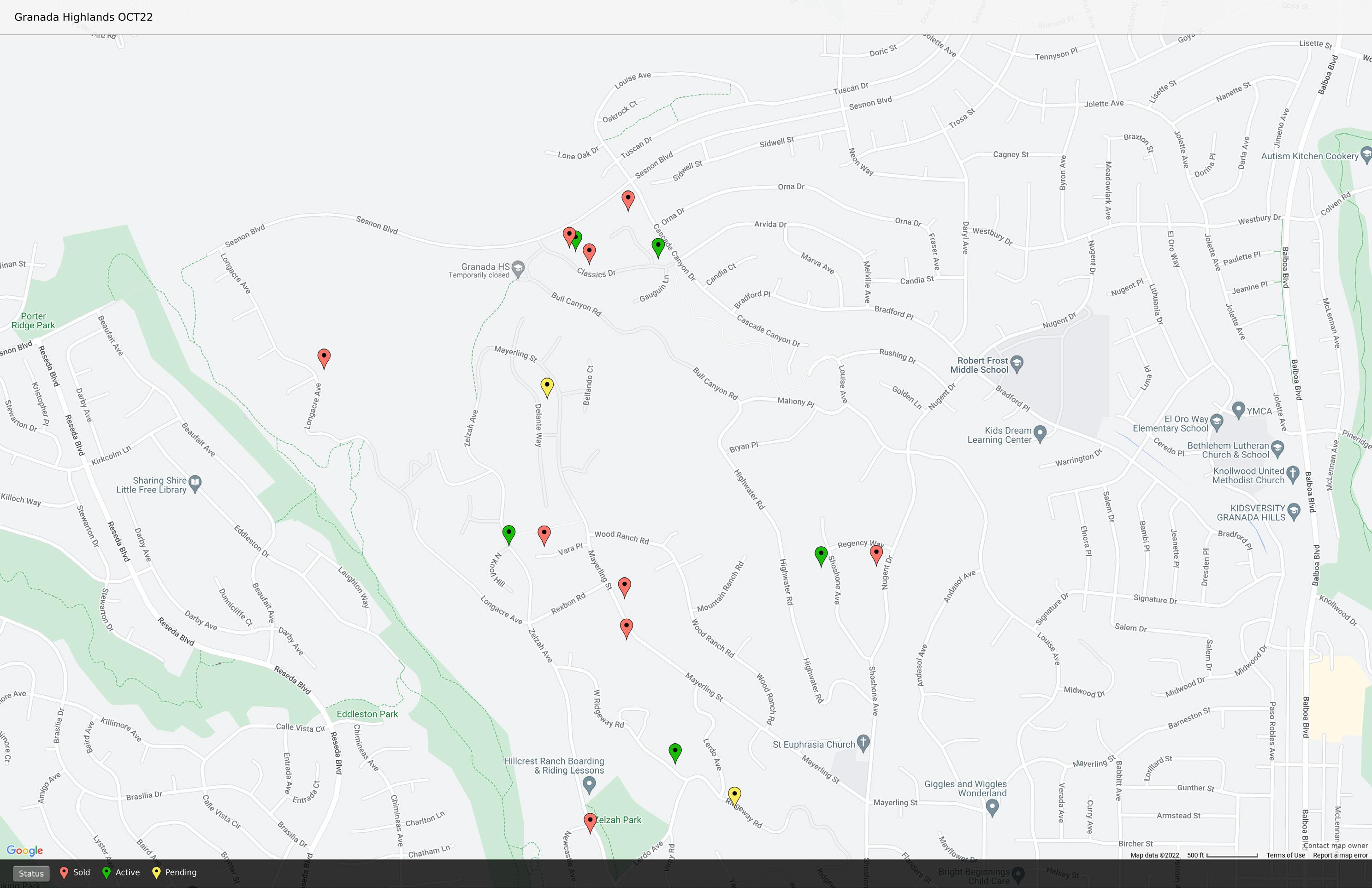Click Report a map error link
The height and width of the screenshot is (888, 1372).
click(x=1340, y=855)
